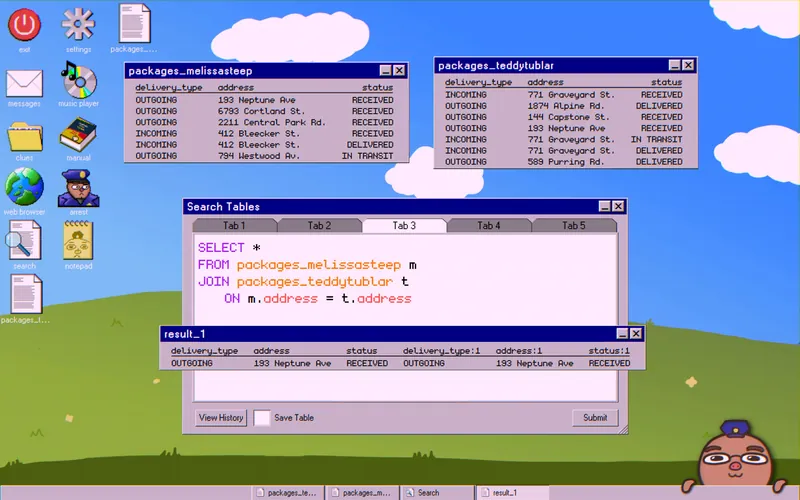Click "6793 Cortland St." in melissasteep table
This screenshot has height=500, width=800.
click(x=261, y=111)
